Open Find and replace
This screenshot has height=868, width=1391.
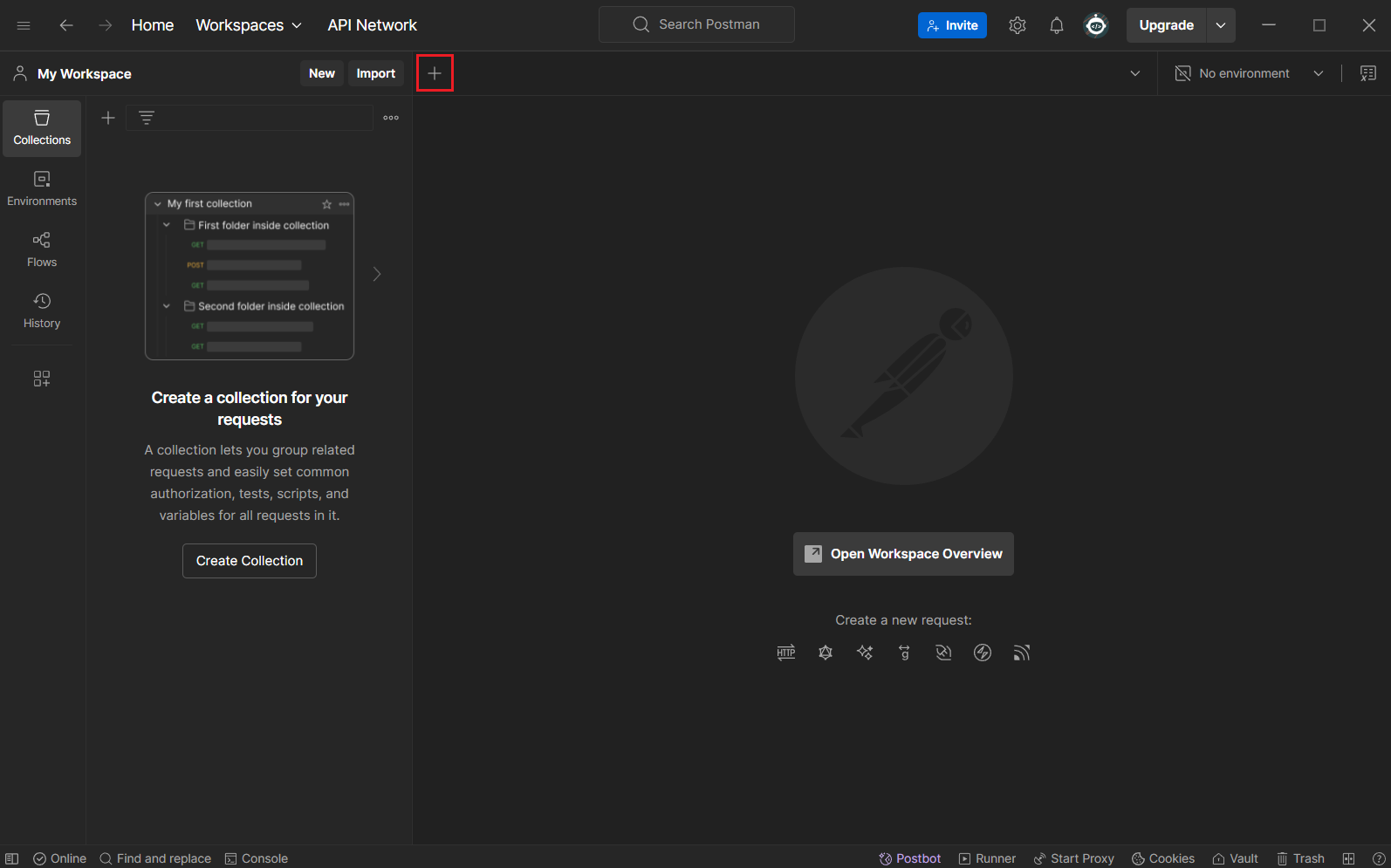(155, 858)
